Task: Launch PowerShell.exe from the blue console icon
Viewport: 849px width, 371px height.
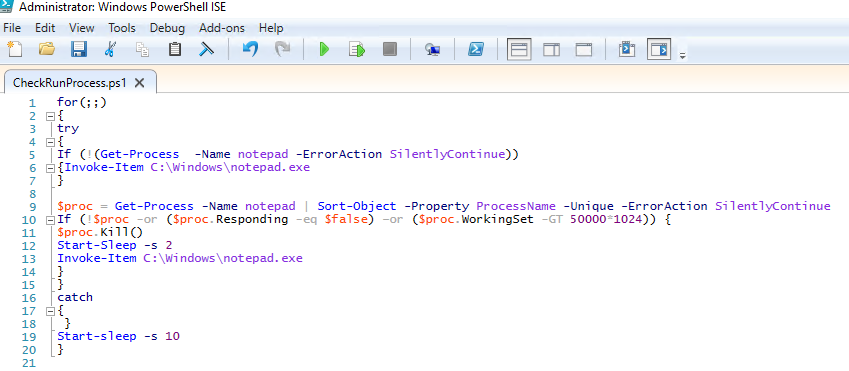Action: [475, 49]
